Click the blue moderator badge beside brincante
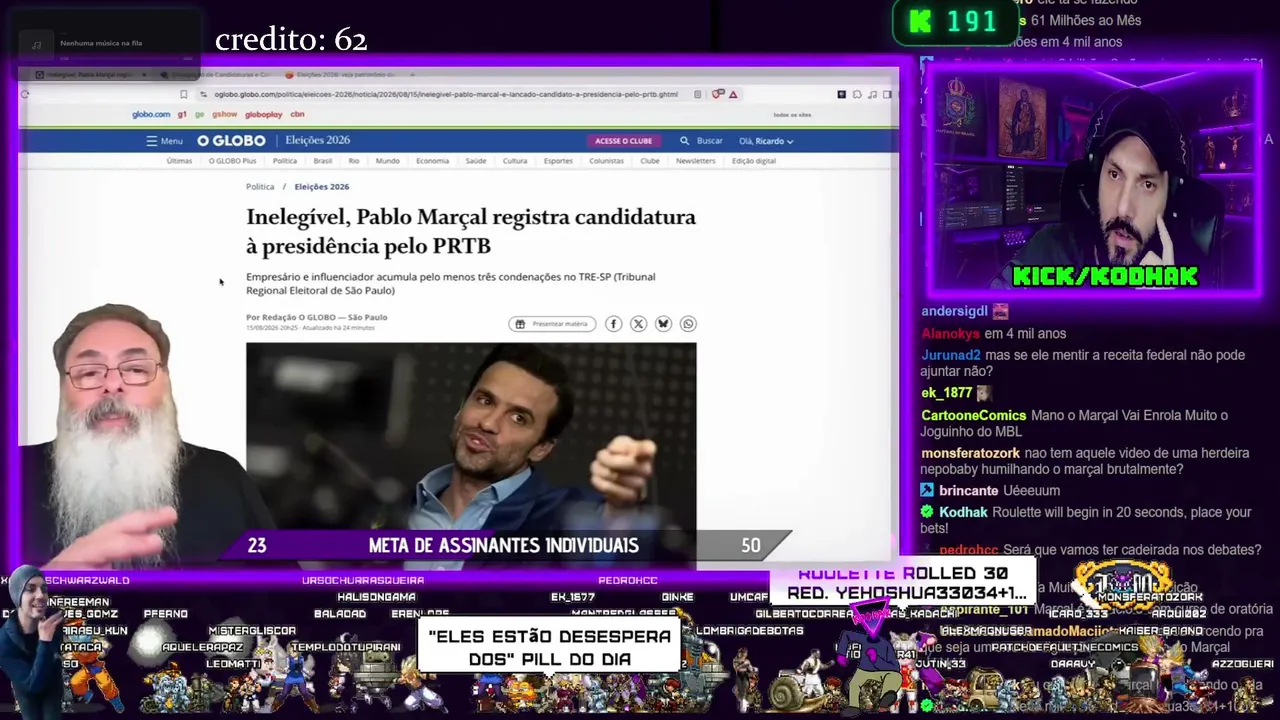Image resolution: width=1280 pixels, height=720 pixels. pyautogui.click(x=927, y=491)
